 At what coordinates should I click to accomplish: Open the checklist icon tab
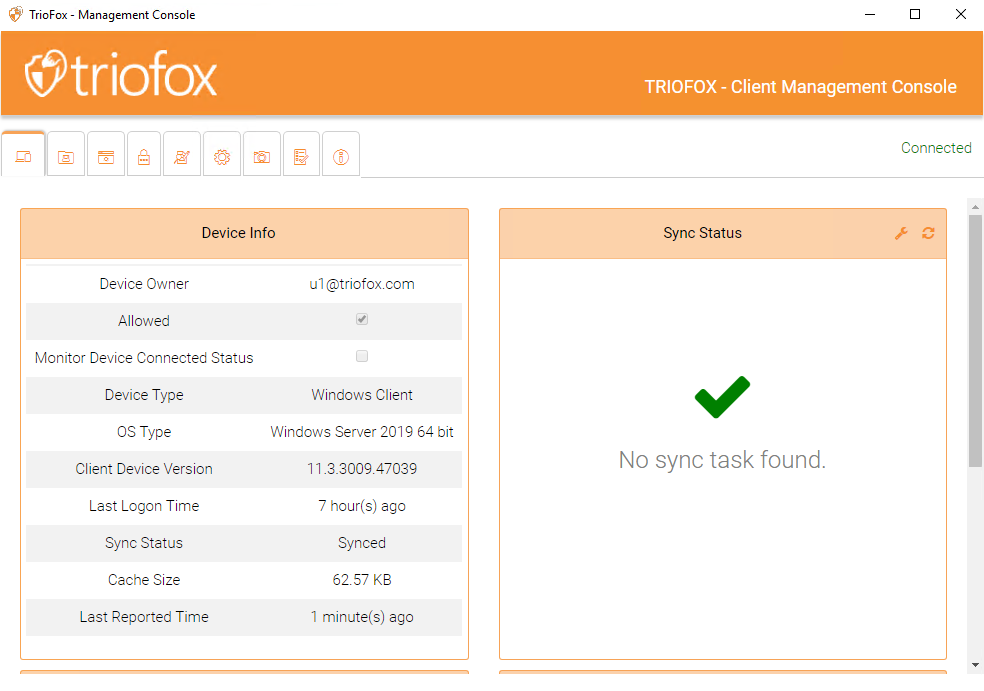click(301, 155)
